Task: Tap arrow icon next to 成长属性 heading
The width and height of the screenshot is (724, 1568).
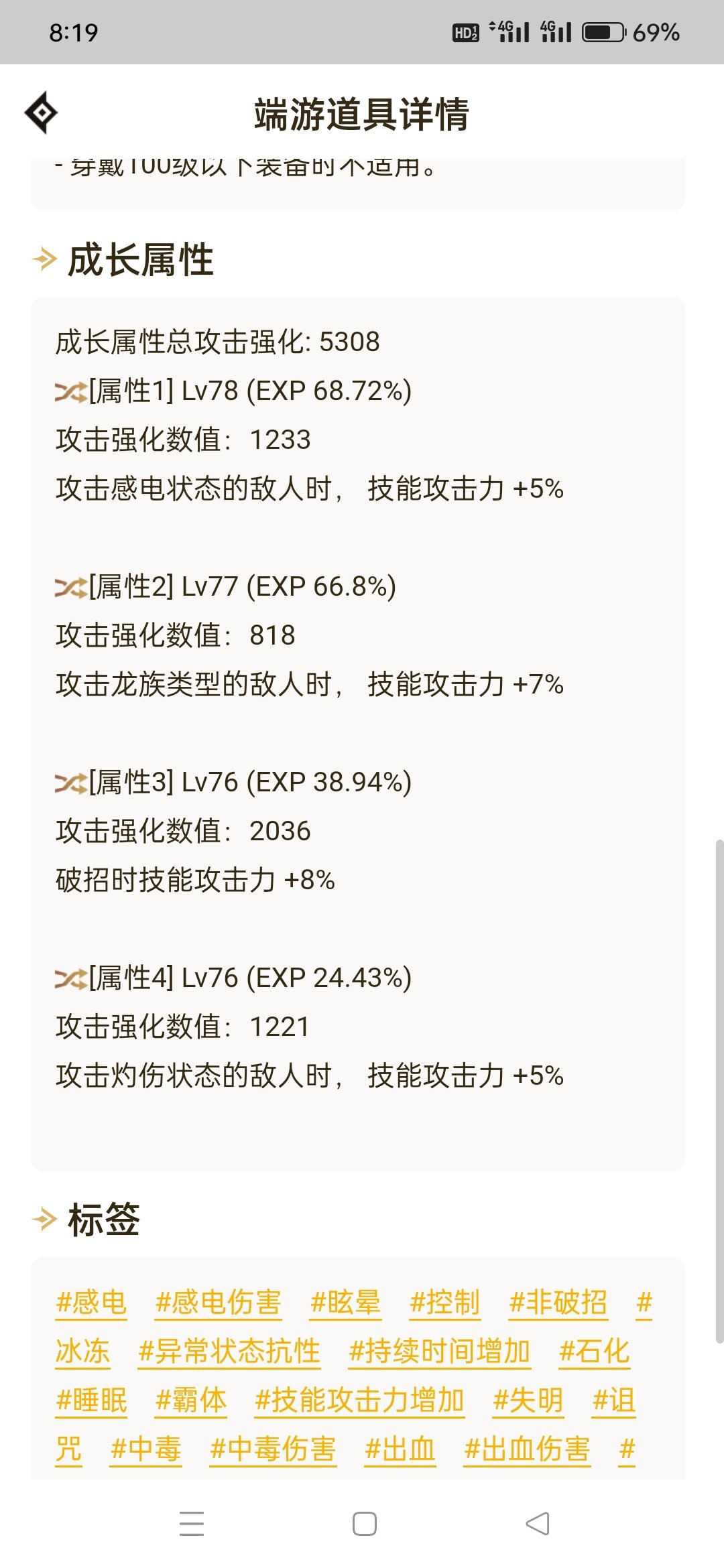Action: (x=44, y=259)
